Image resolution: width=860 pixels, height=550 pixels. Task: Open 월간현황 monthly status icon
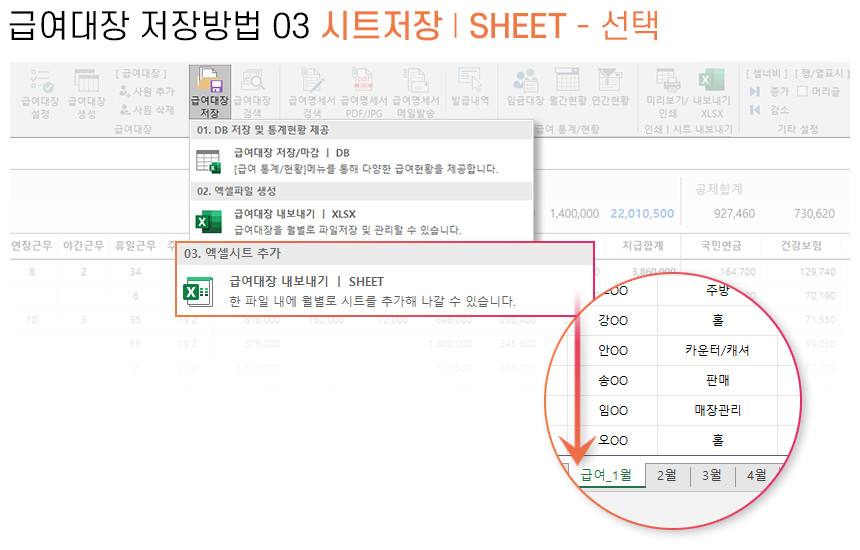tap(567, 90)
